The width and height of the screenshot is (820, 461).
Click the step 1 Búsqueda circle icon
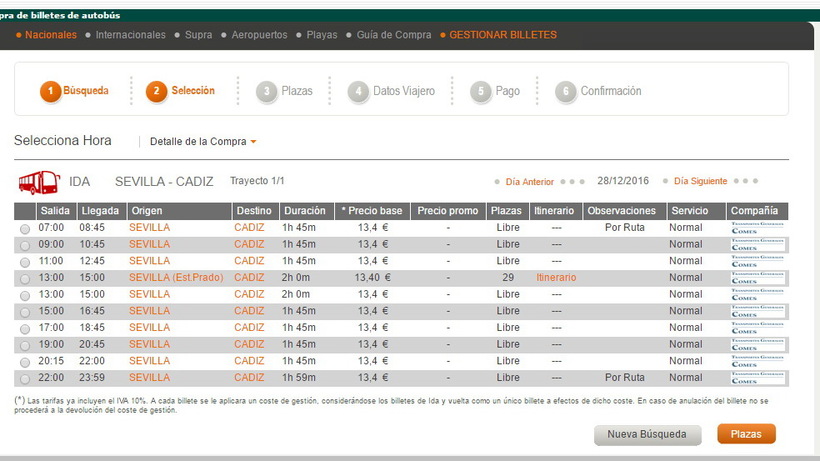[x=50, y=92]
